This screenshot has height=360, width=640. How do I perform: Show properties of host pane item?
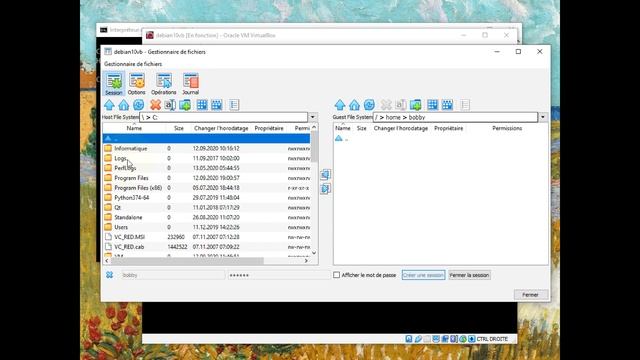coord(234,105)
